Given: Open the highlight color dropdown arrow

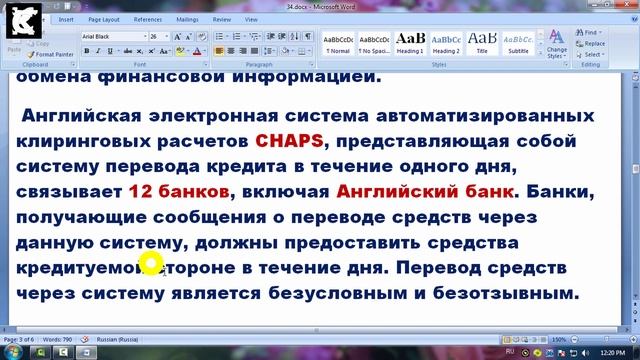Looking at the screenshot, I should tap(187, 51).
